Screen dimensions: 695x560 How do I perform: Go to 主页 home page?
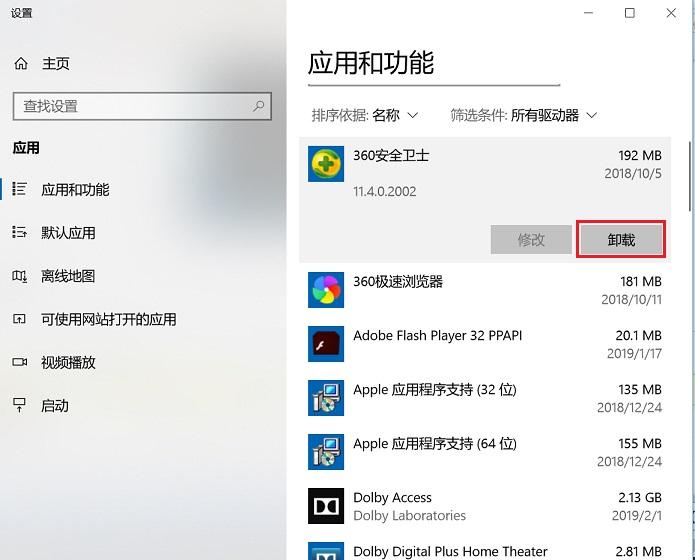click(56, 63)
